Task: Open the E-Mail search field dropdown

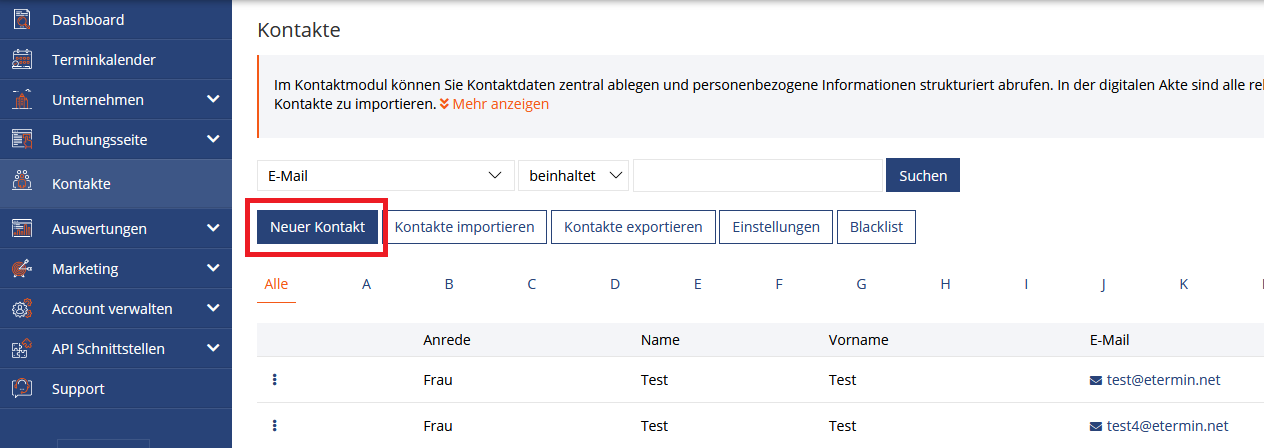Action: click(x=385, y=175)
